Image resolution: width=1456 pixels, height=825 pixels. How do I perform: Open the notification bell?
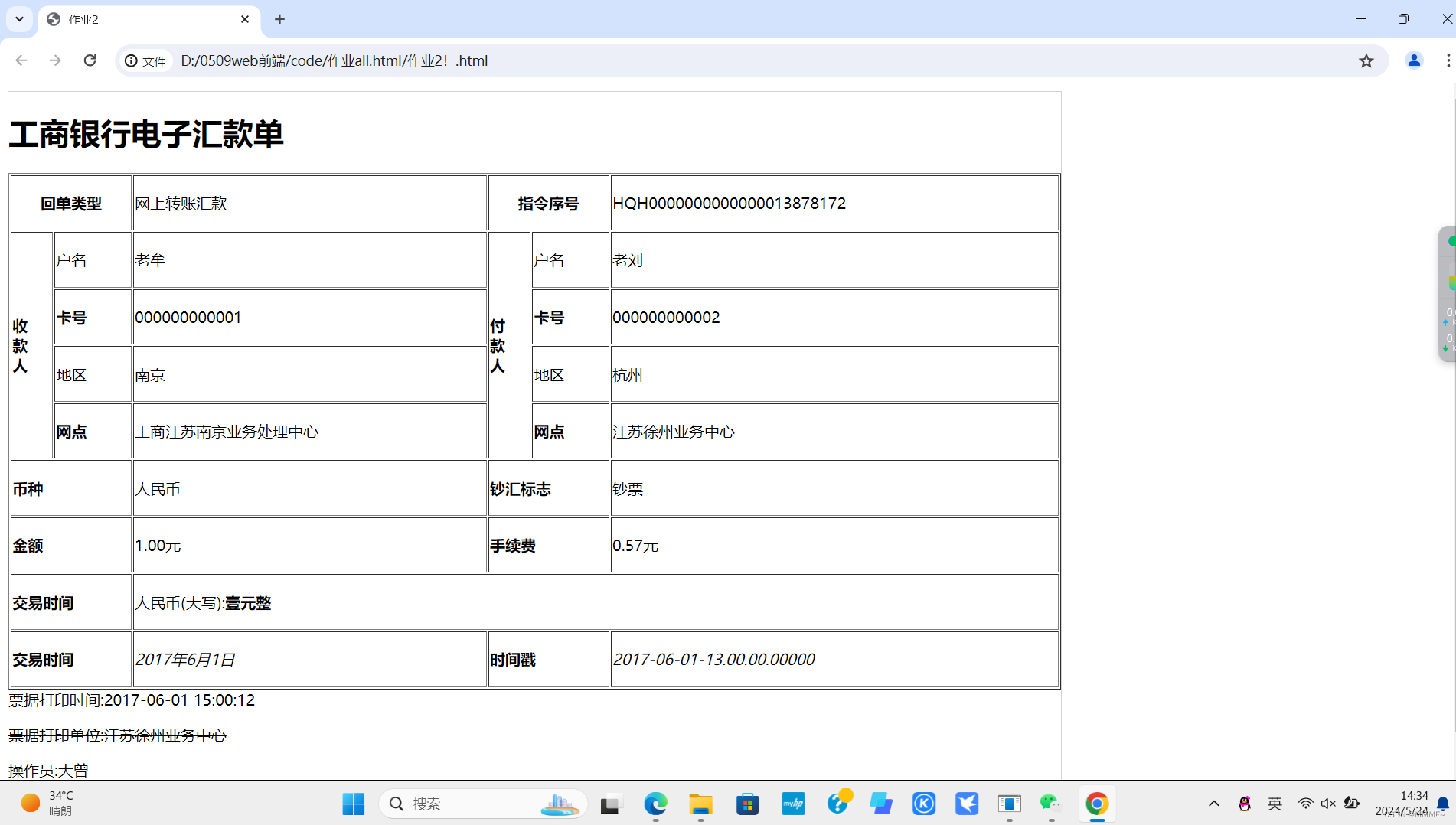[x=1443, y=804]
